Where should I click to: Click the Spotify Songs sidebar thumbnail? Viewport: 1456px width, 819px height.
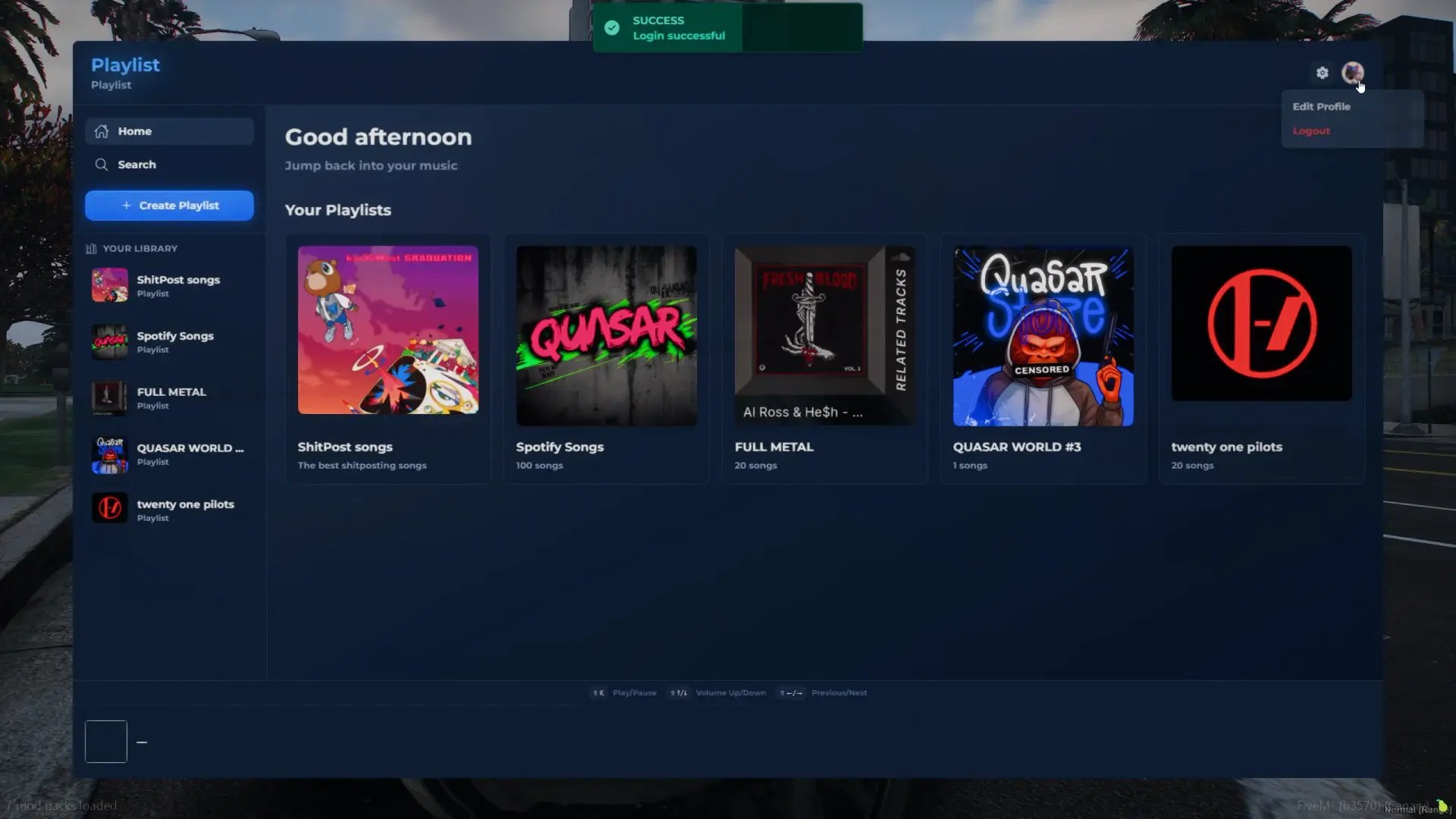click(110, 342)
